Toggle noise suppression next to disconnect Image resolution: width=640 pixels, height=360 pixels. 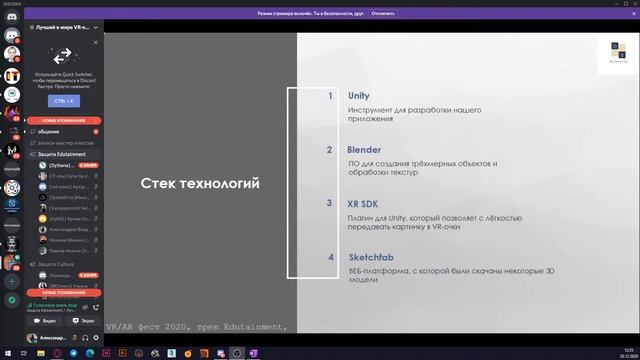(85, 307)
